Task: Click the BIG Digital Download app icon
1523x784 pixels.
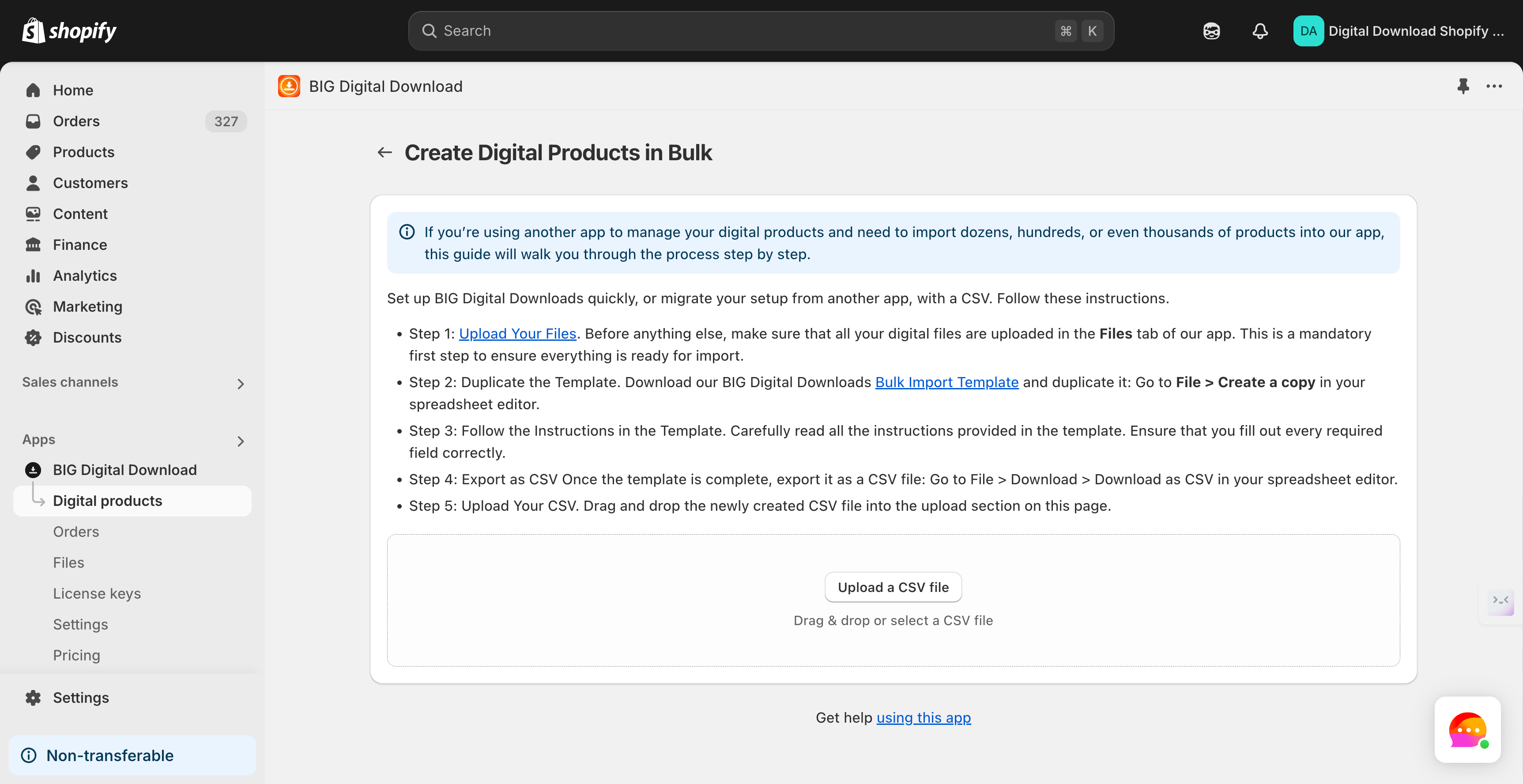Action: [x=289, y=87]
